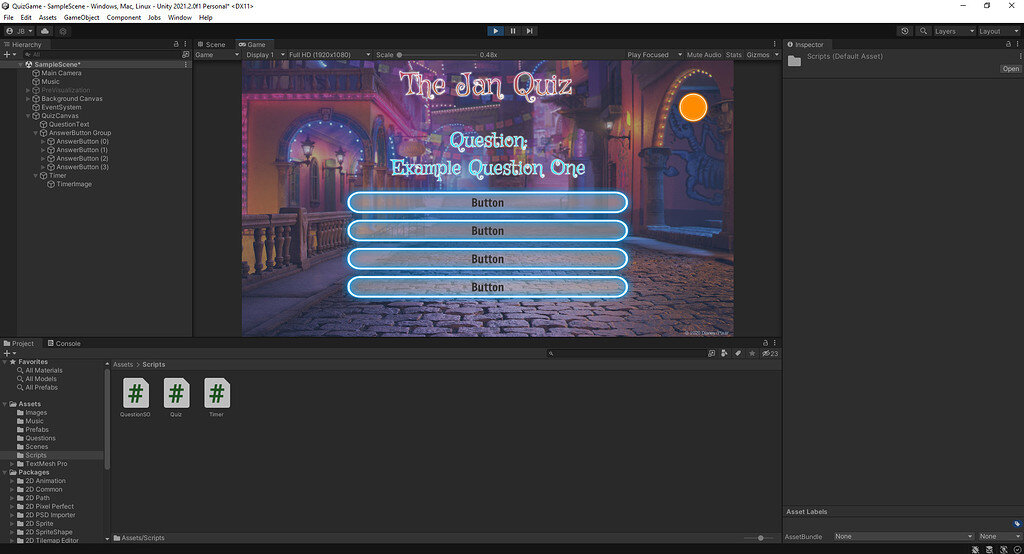Open the SampleScene row's three-dot menu

[186, 65]
